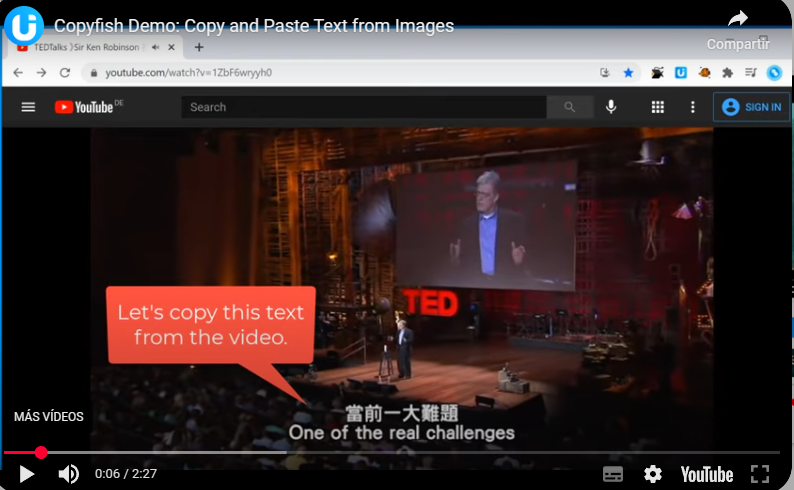This screenshot has width=794, height=490.
Task: Click the 0:06 / 2:27 time display
Action: [126, 474]
